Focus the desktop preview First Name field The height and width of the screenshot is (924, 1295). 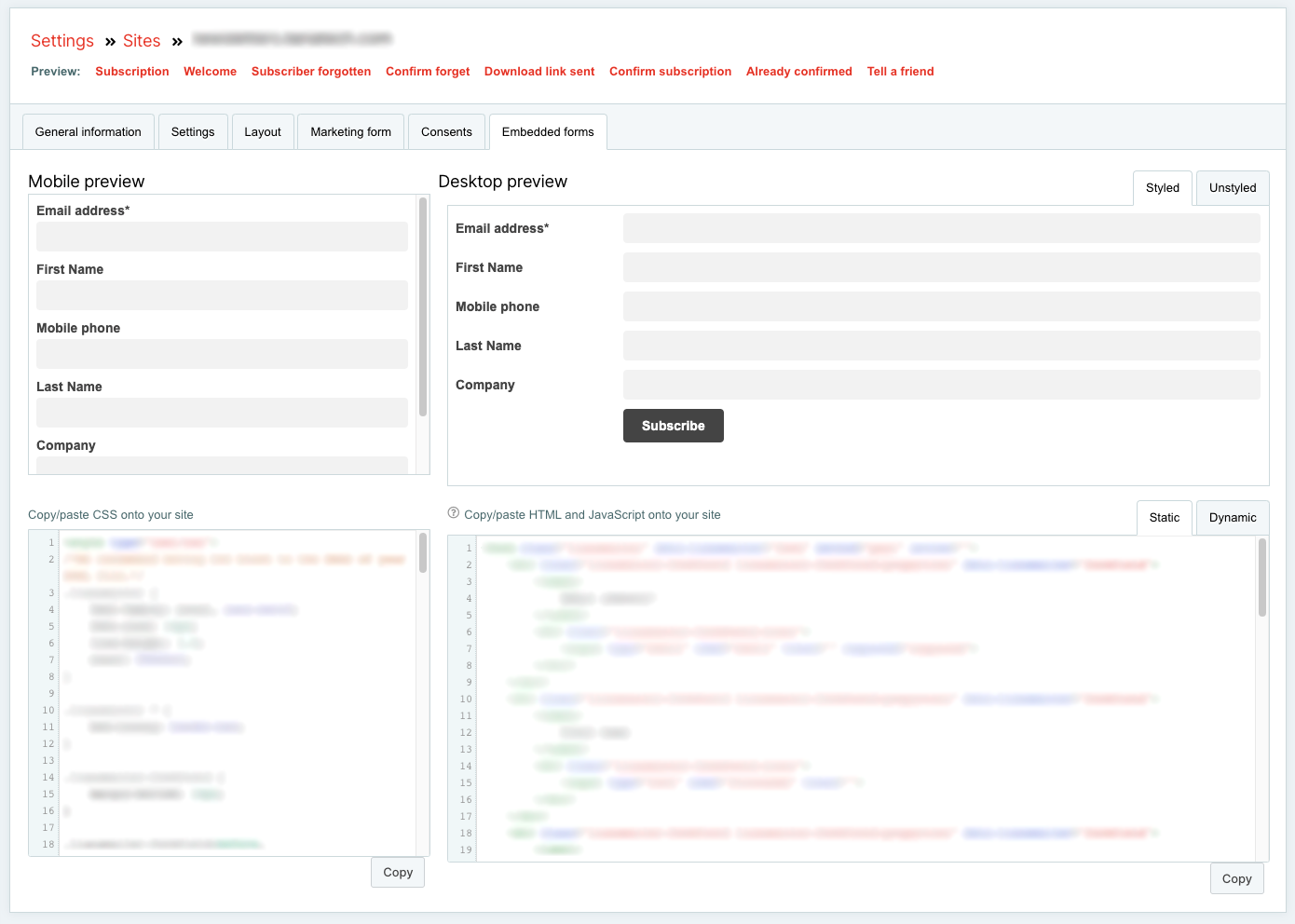pyautogui.click(x=942, y=267)
